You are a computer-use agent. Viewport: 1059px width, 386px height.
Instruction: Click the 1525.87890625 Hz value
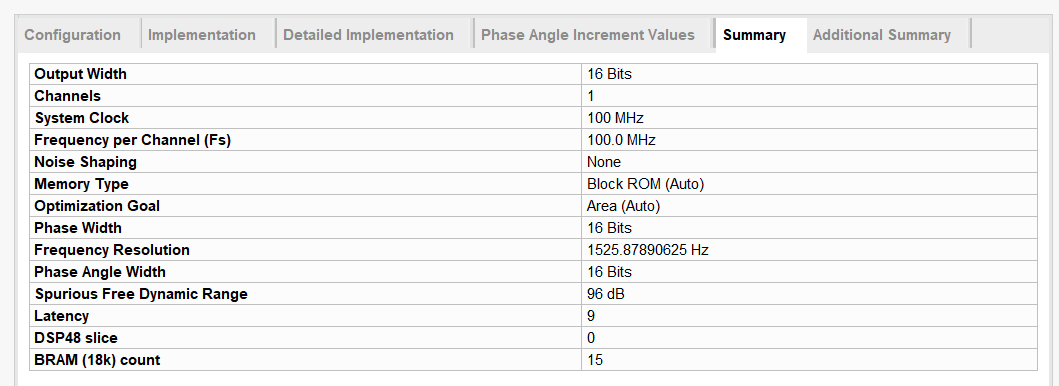[x=647, y=250]
